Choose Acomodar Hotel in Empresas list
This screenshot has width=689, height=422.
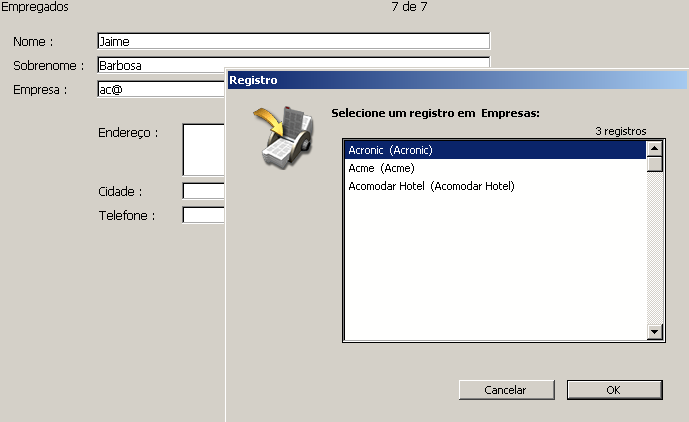(x=431, y=186)
